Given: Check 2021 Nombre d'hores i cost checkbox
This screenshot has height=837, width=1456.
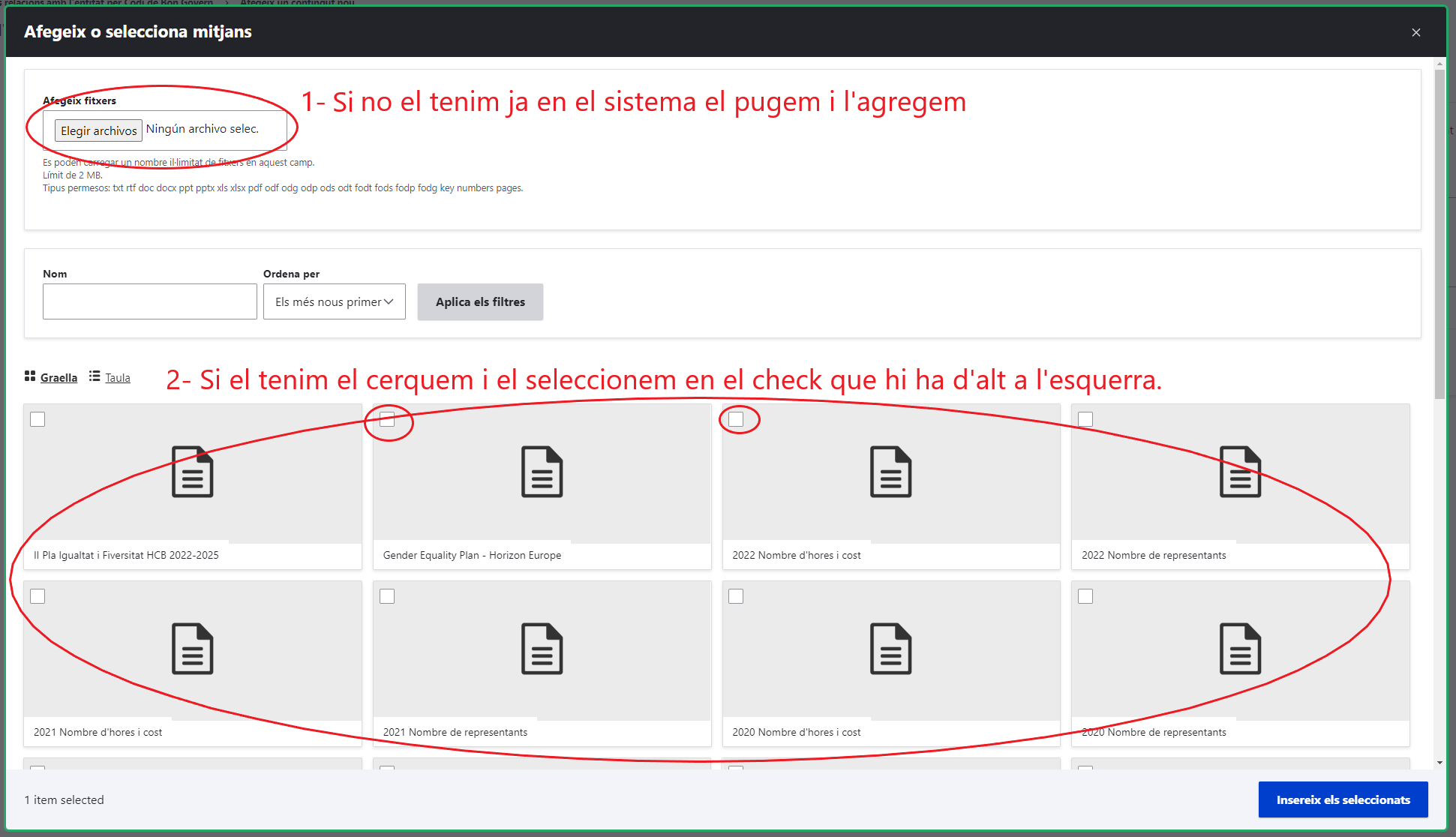Looking at the screenshot, I should click(38, 596).
